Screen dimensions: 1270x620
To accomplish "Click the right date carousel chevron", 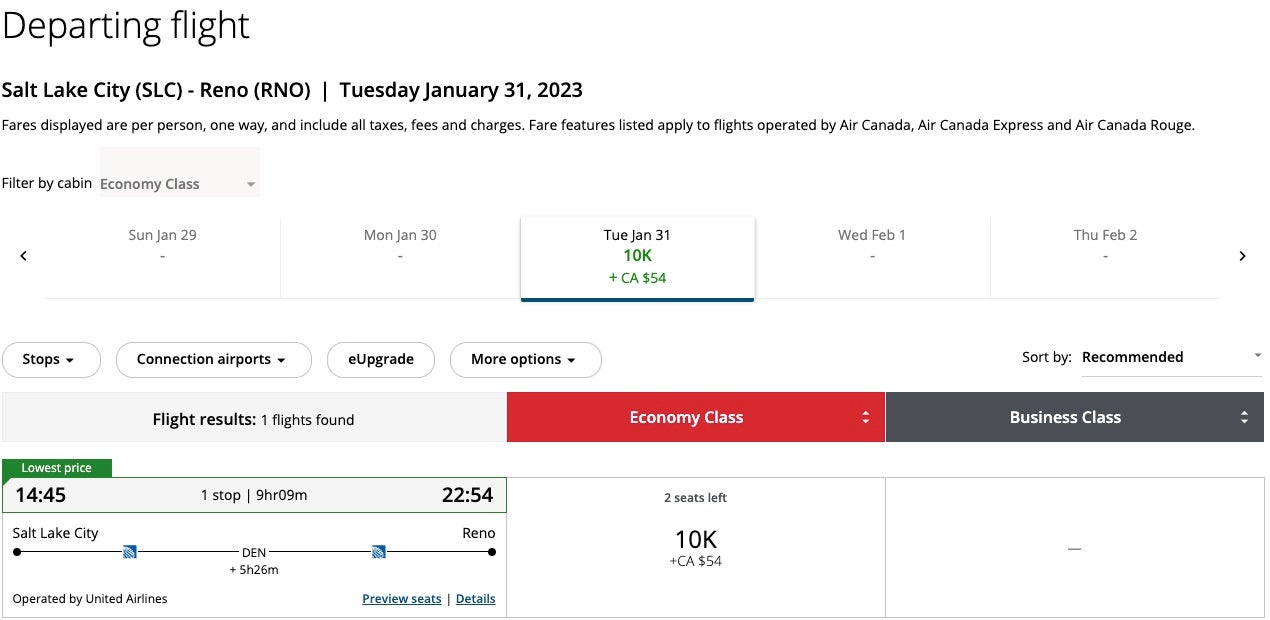I will click(x=1243, y=255).
